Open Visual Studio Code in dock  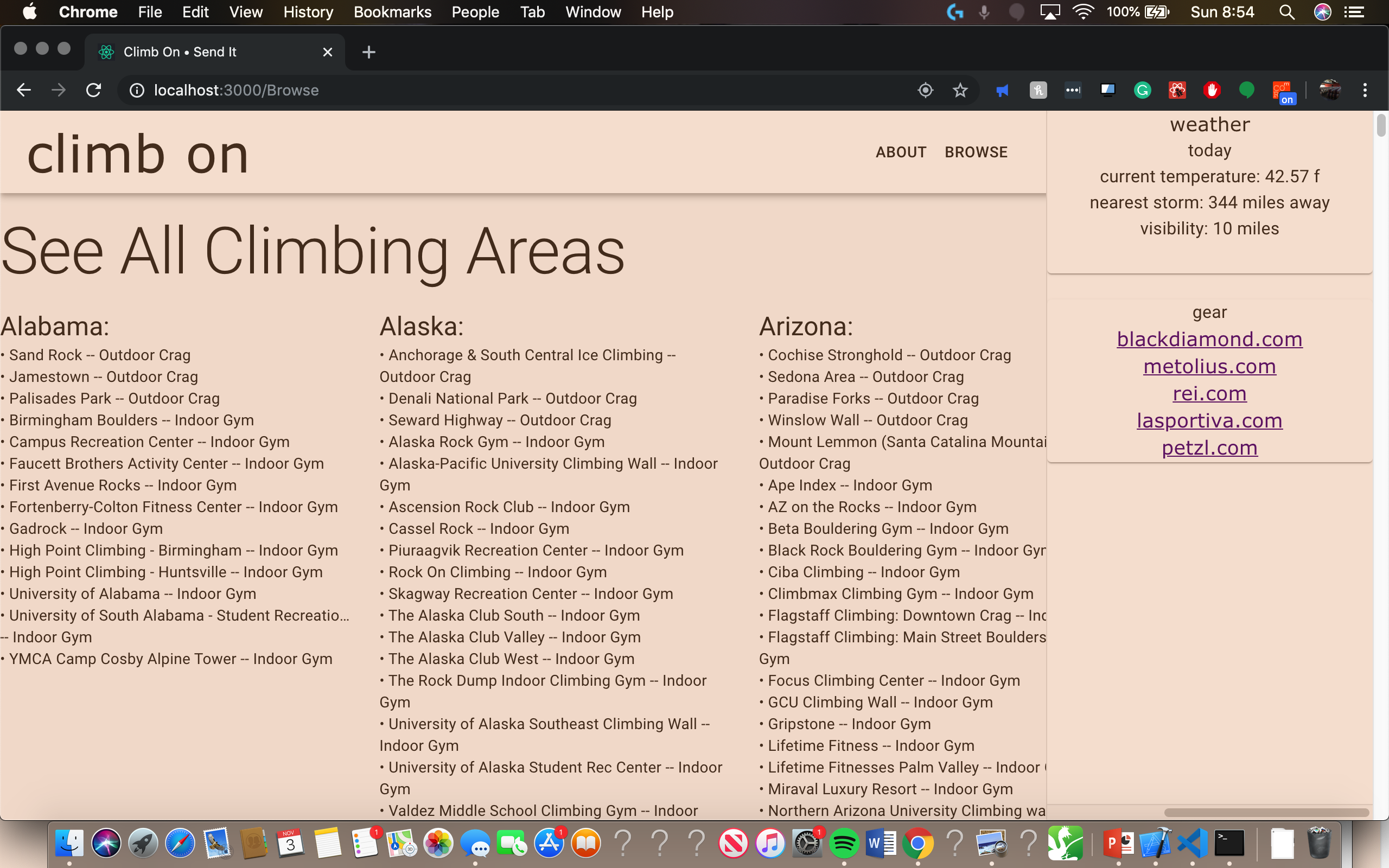(1192, 843)
